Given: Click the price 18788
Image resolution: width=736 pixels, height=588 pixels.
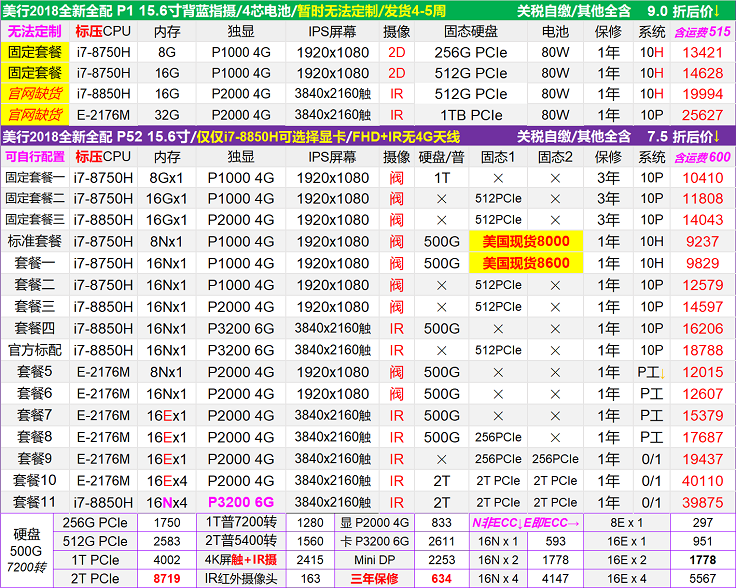Looking at the screenshot, I should [x=702, y=350].
